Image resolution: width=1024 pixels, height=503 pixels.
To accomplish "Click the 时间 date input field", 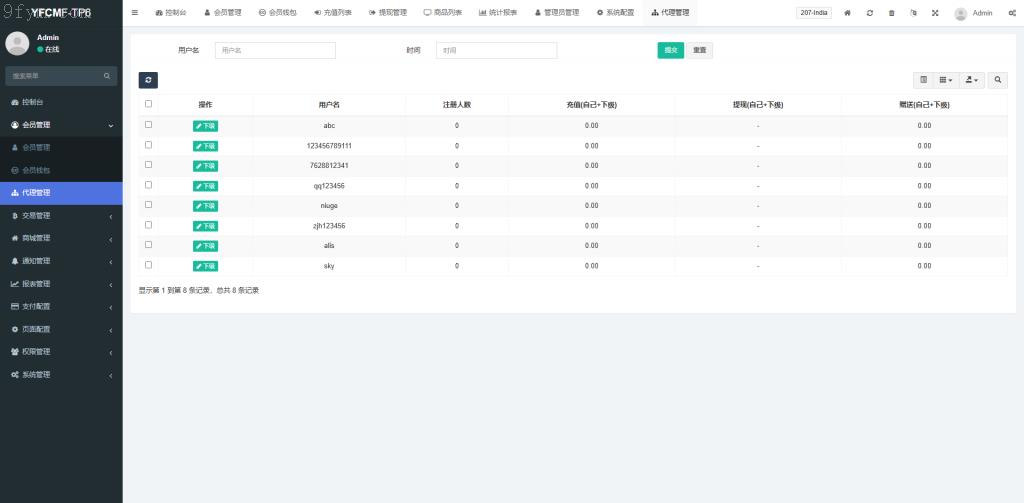I will 496,50.
